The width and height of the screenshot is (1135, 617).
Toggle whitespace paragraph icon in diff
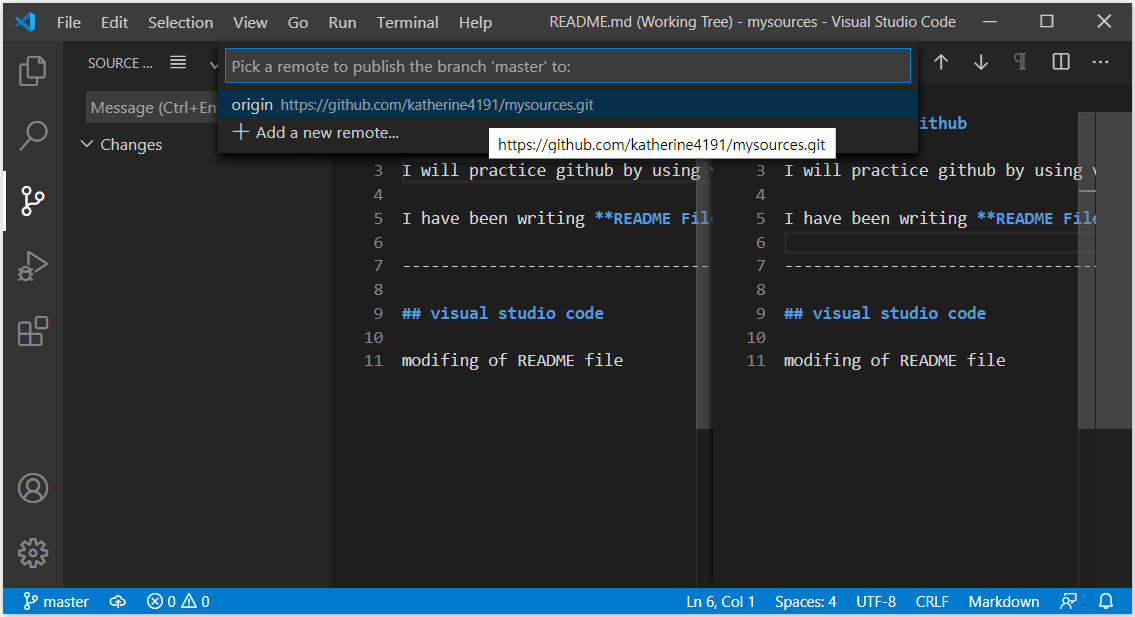point(1021,62)
